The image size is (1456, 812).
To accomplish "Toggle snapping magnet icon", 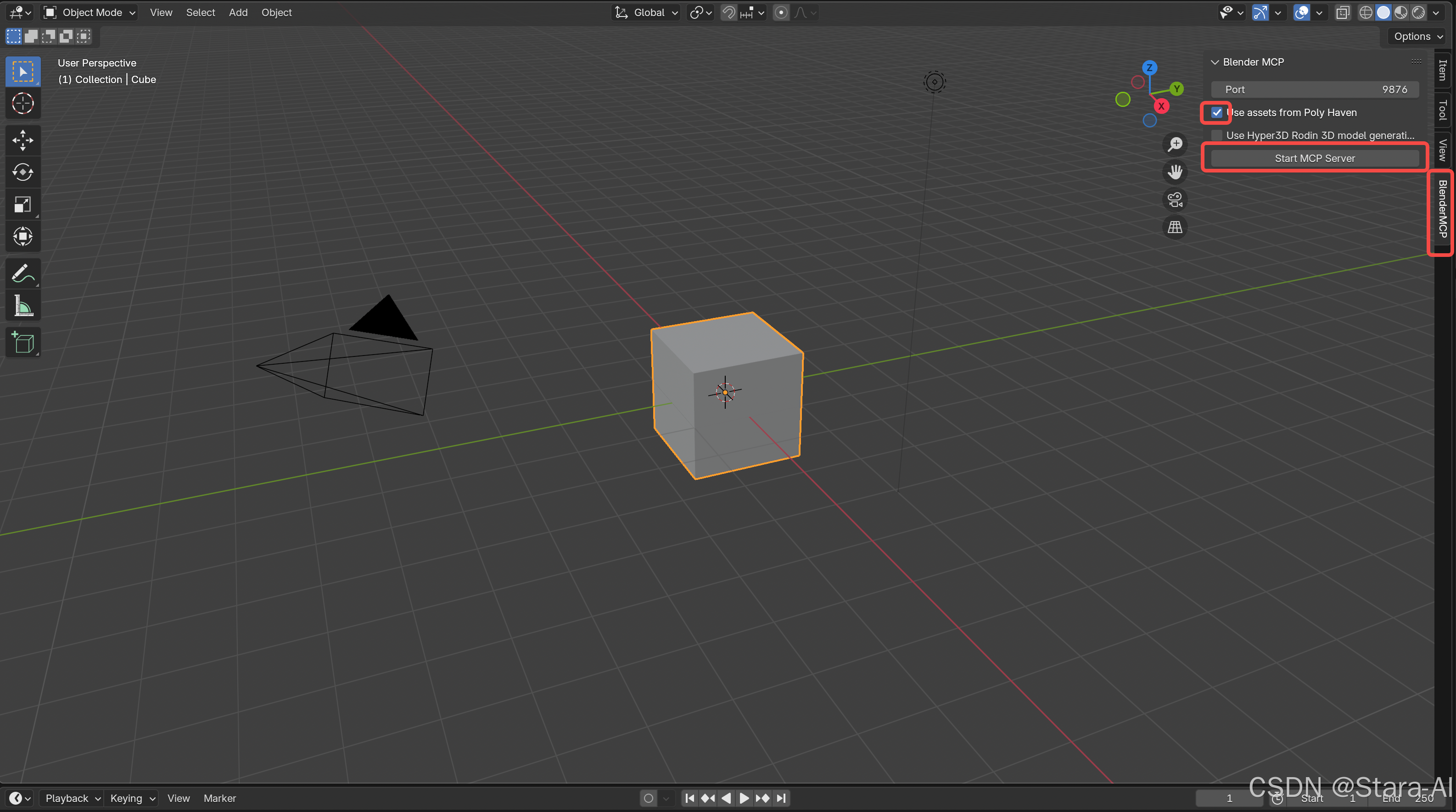I will [729, 12].
